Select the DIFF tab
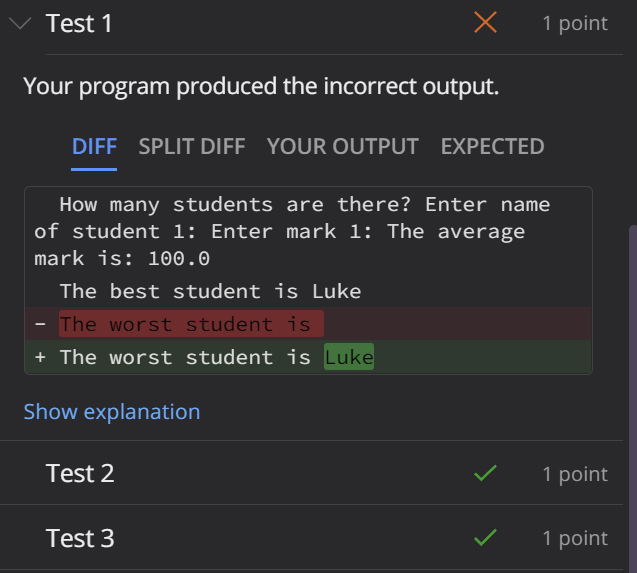The width and height of the screenshot is (637, 573). click(94, 147)
